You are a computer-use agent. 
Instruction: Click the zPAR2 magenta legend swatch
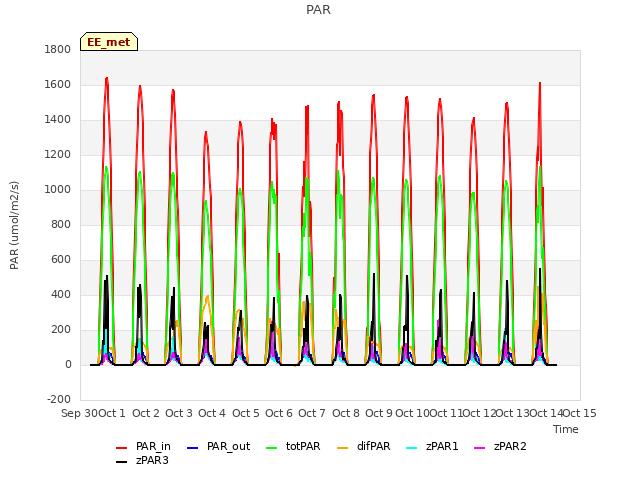(x=480, y=448)
